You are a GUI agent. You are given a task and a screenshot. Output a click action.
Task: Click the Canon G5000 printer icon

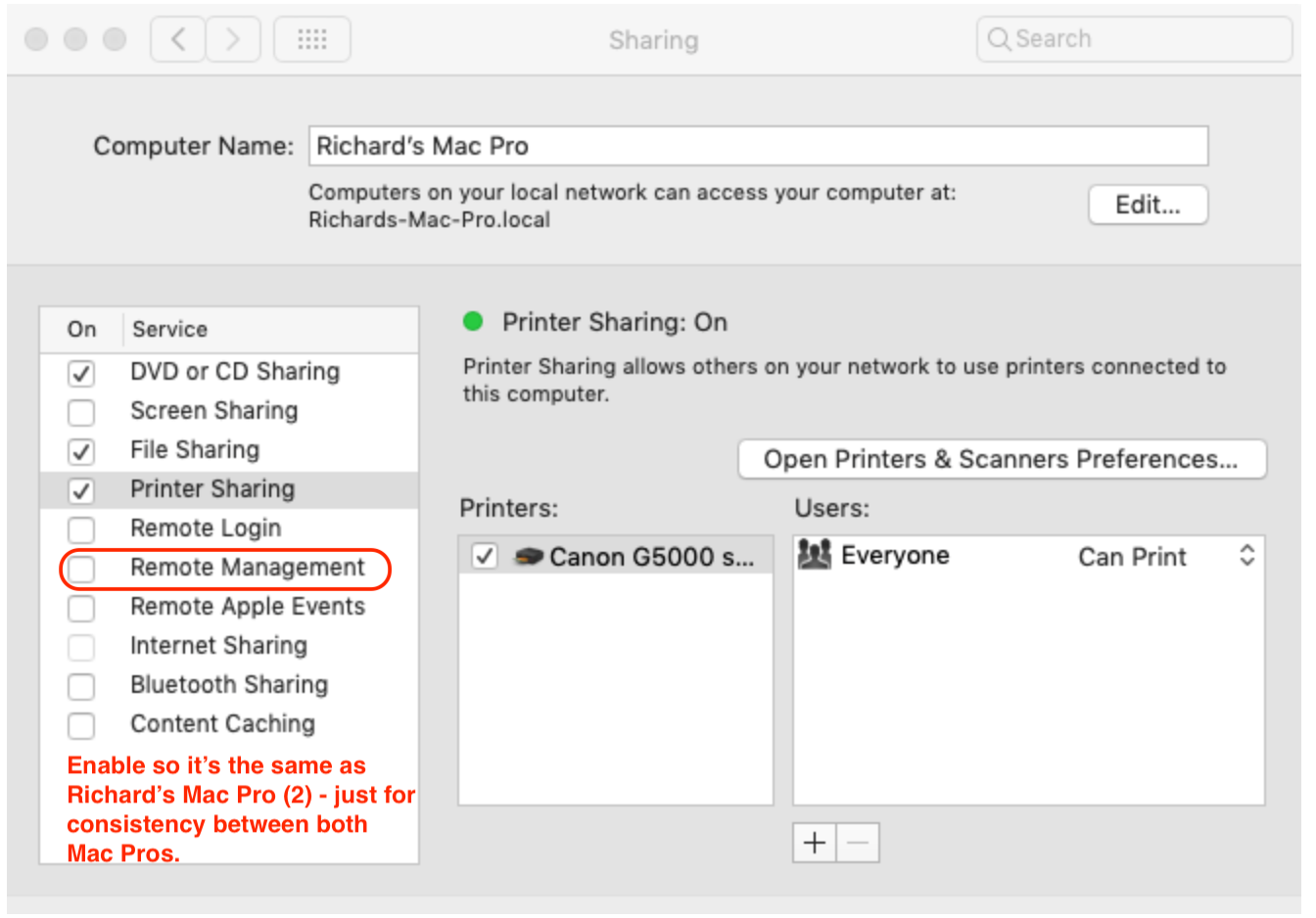click(x=529, y=557)
